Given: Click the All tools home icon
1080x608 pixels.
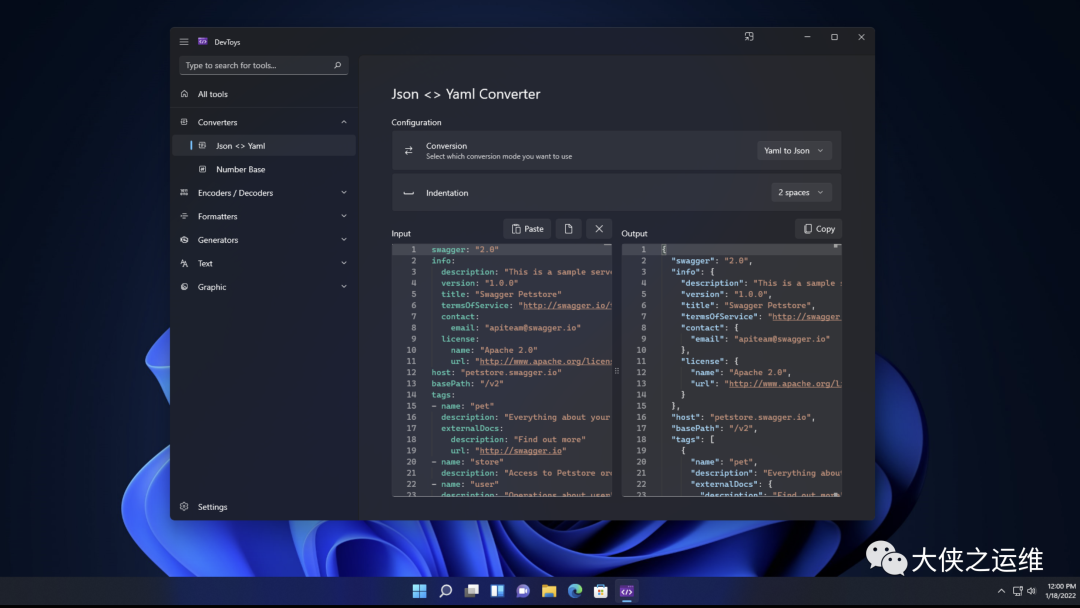Looking at the screenshot, I should 184,94.
